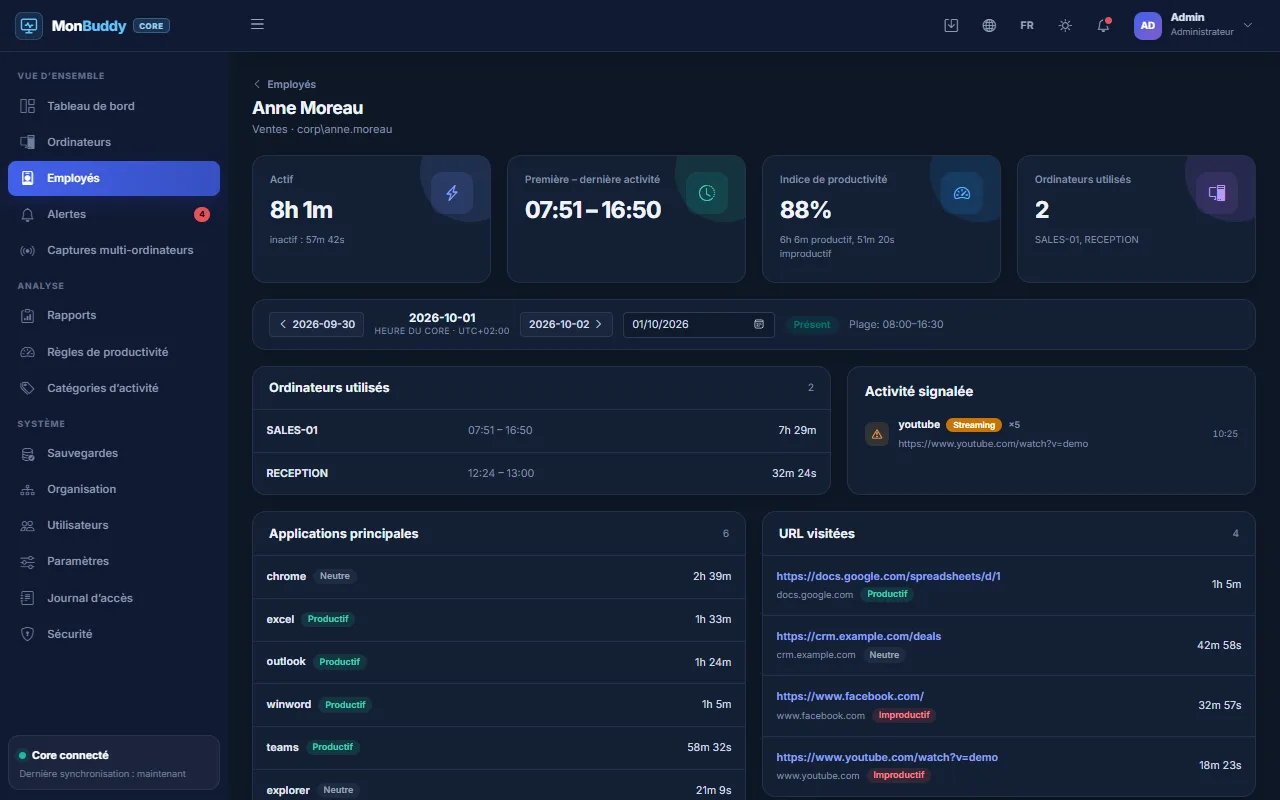Open the Organisation page
This screenshot has height=800, width=1280.
[x=114, y=489]
